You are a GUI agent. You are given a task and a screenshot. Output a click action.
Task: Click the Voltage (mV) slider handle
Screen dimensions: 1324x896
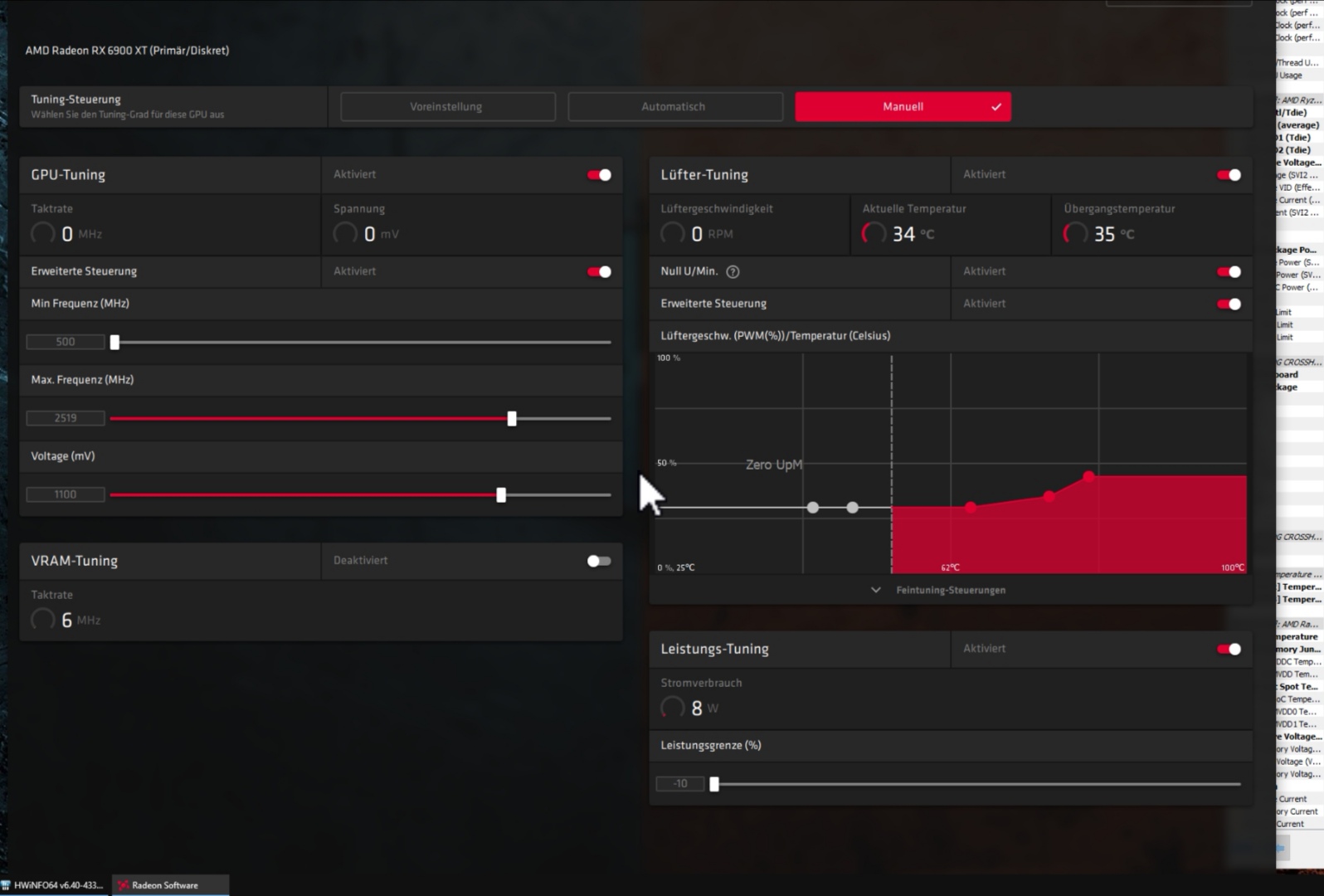(501, 494)
